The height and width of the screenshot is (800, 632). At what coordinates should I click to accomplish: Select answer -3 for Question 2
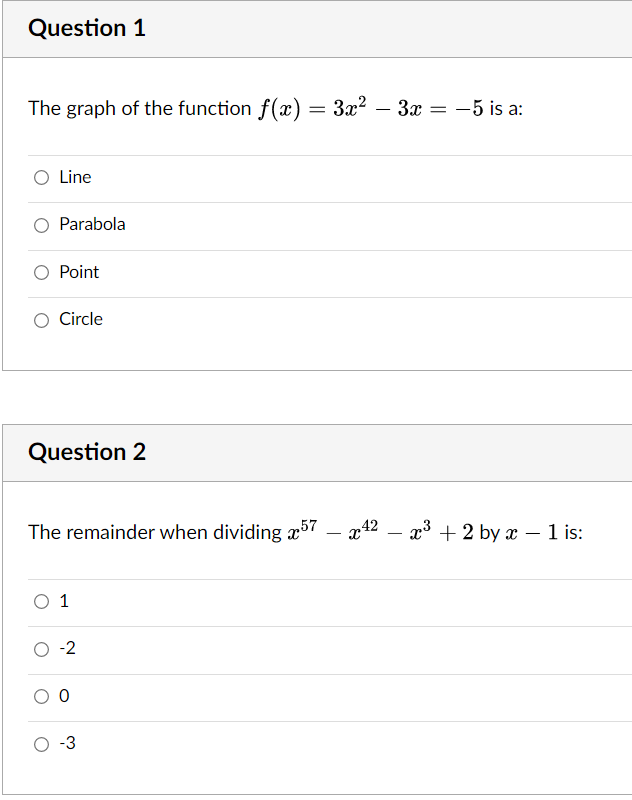(x=41, y=743)
